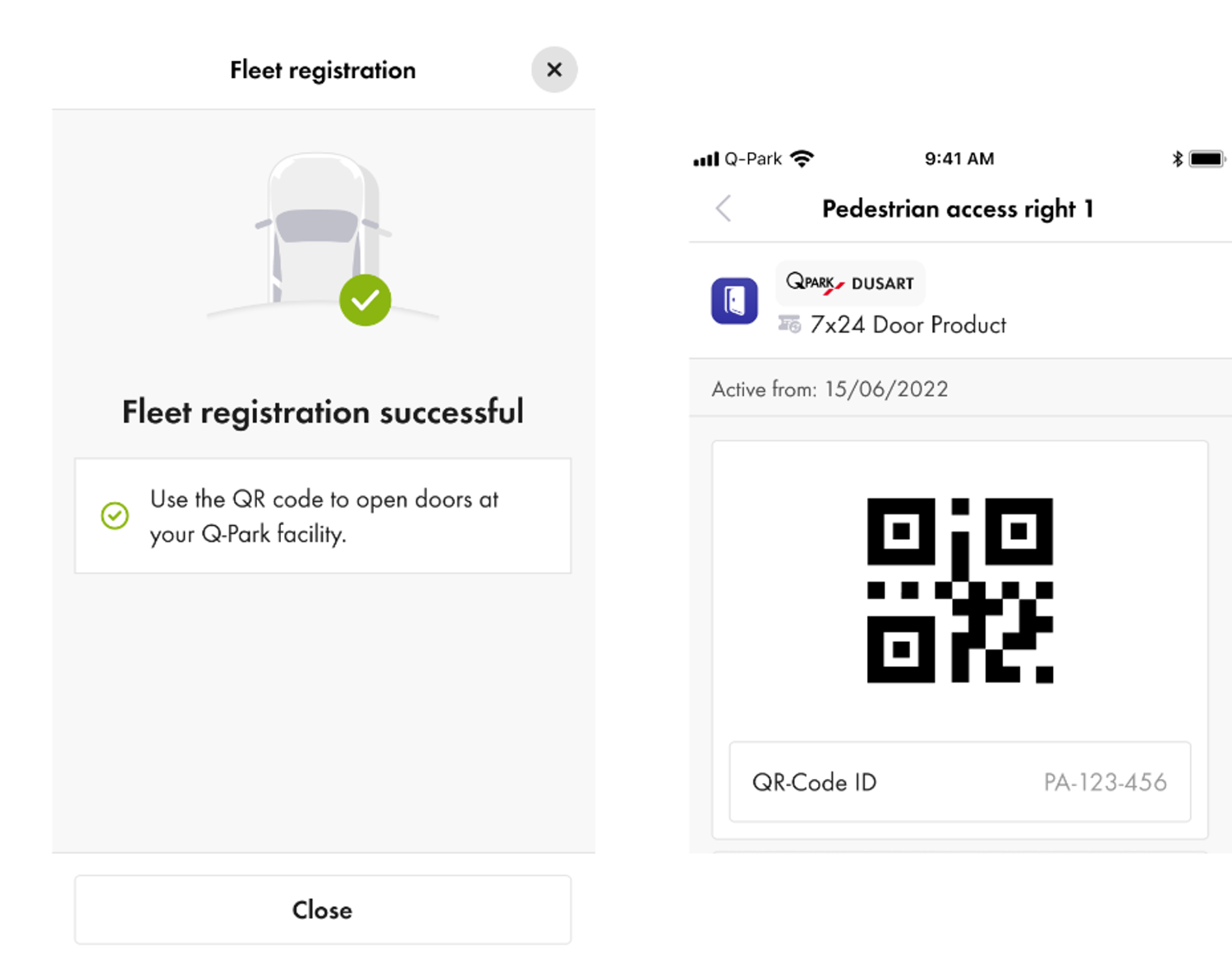
Task: Tap the QR code image
Action: point(959,590)
